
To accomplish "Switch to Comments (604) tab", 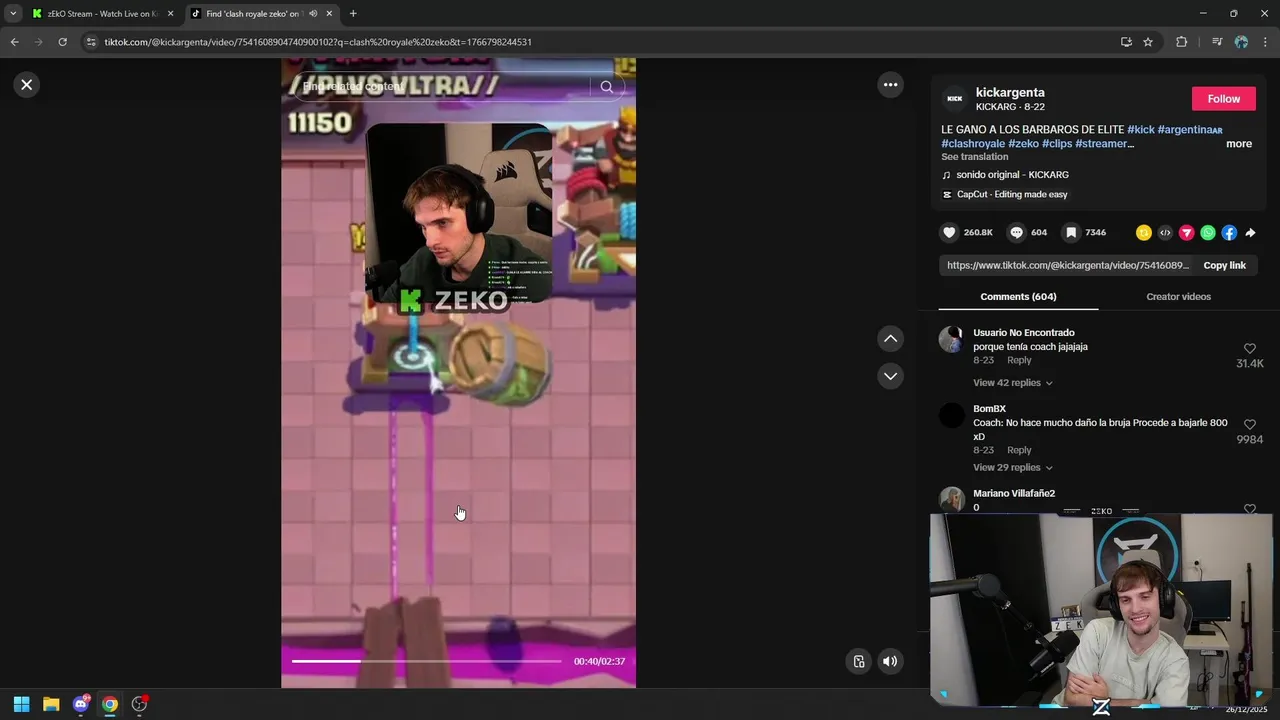I will point(1018,297).
